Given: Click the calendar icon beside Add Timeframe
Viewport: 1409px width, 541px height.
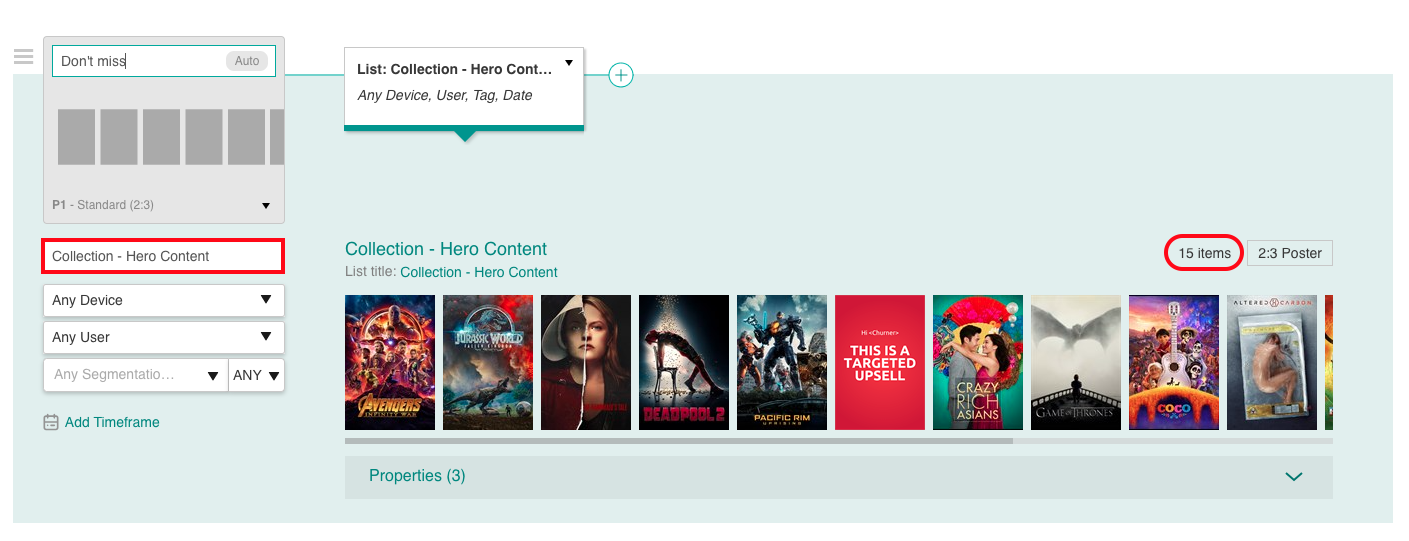Looking at the screenshot, I should click(x=51, y=422).
